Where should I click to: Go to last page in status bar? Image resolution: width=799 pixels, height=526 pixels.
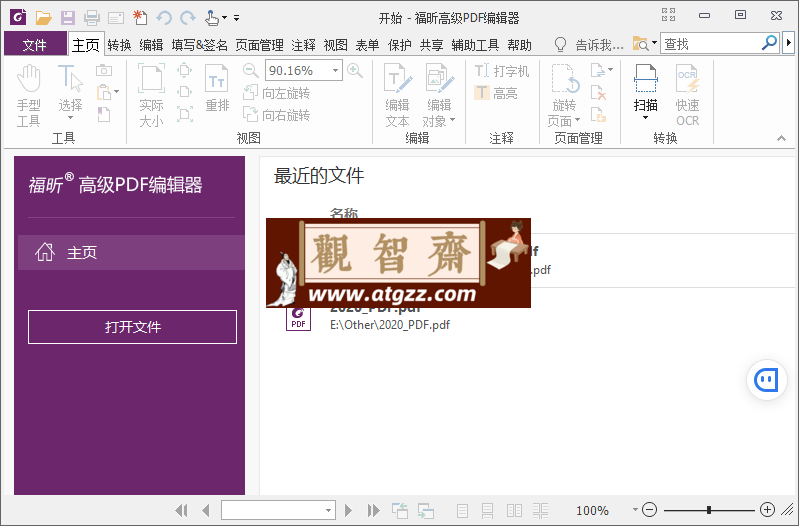(374, 510)
